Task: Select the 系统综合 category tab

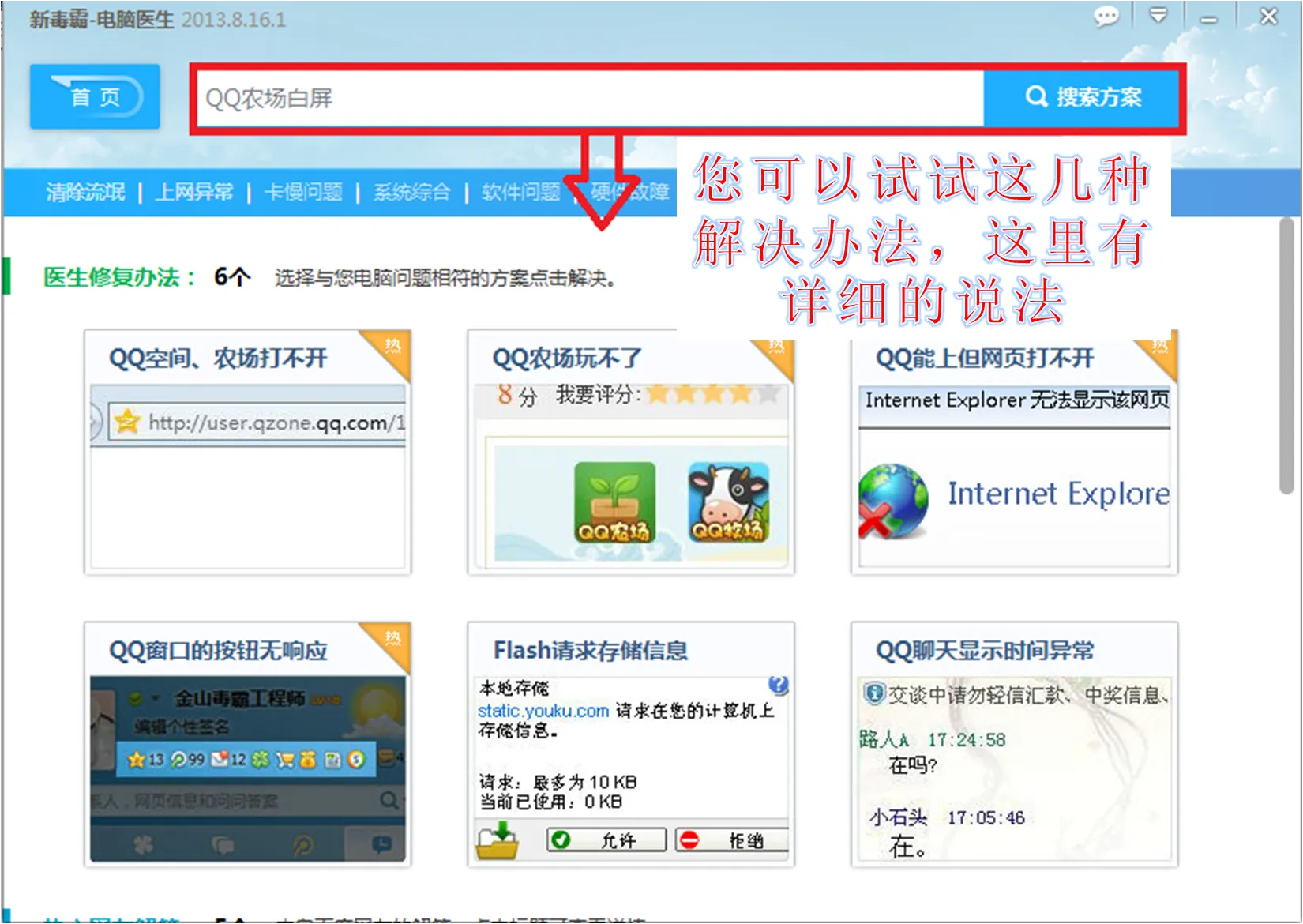Action: [x=412, y=192]
